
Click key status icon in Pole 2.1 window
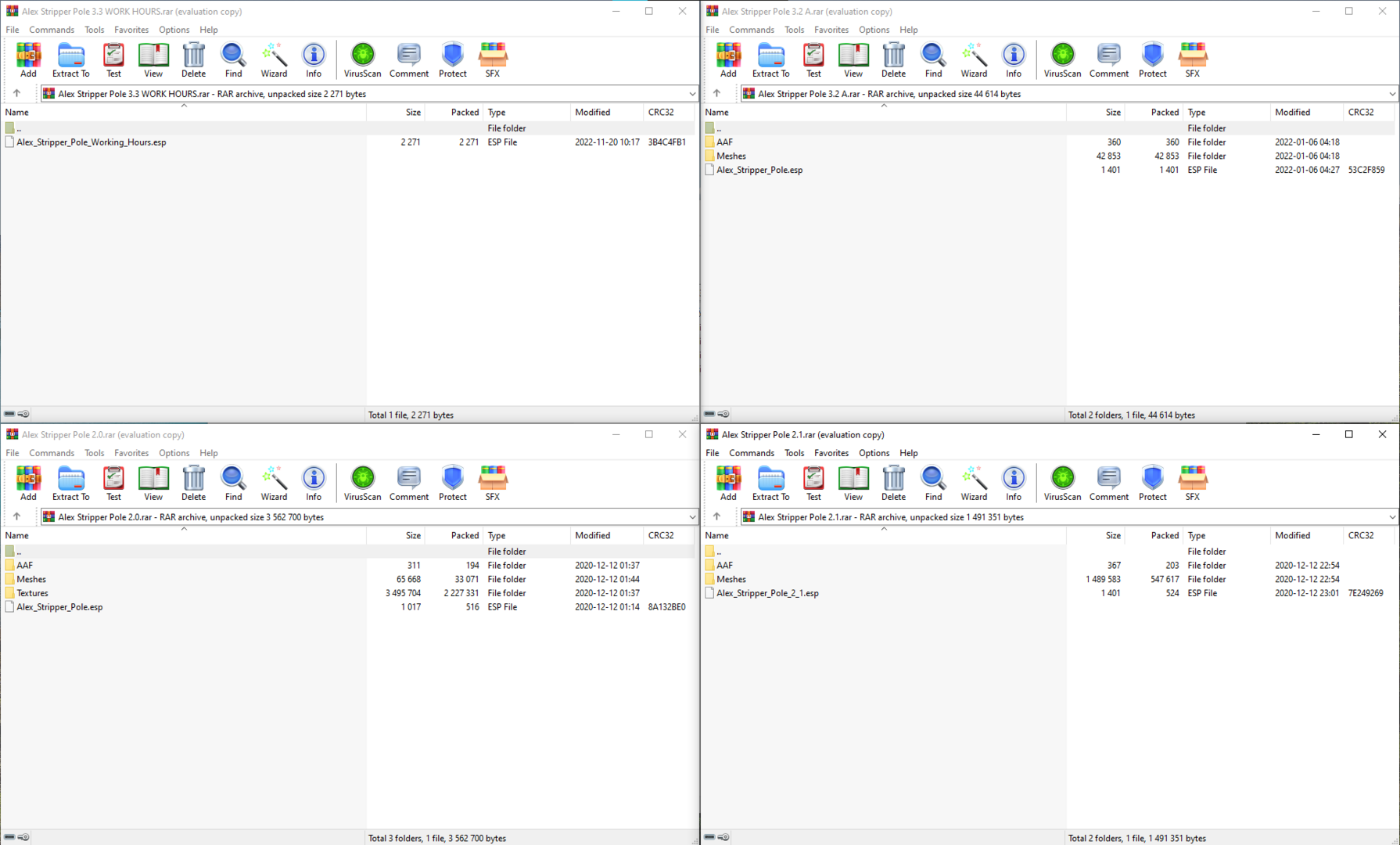pyautogui.click(x=723, y=837)
